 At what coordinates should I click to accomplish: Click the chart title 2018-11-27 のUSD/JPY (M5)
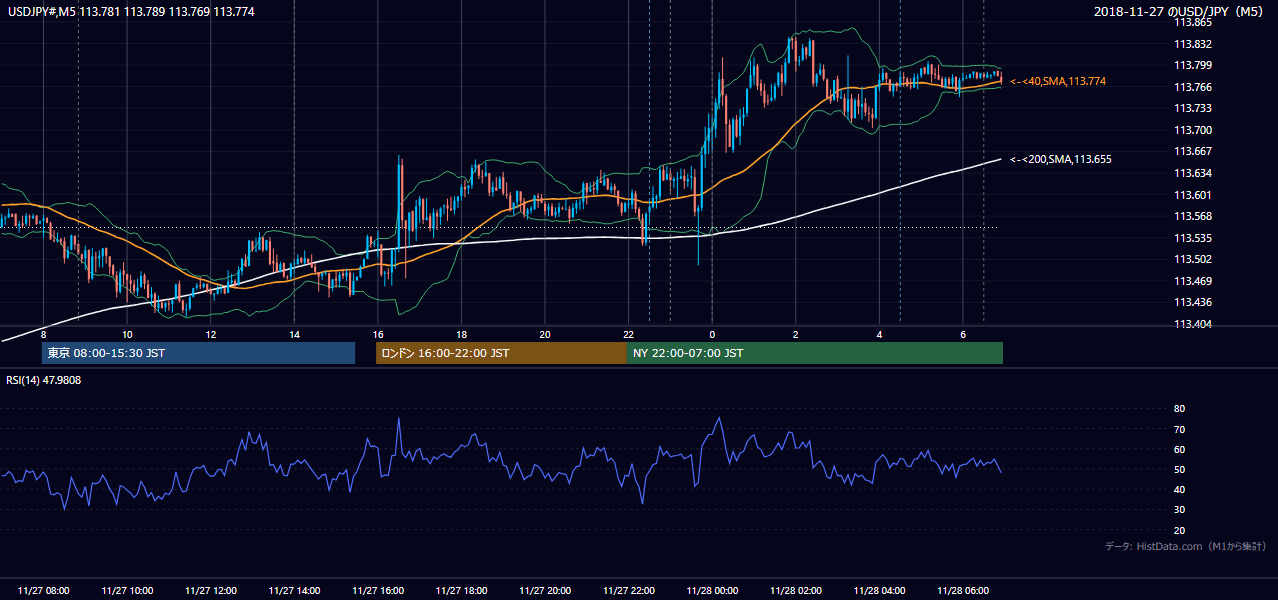coord(1180,12)
